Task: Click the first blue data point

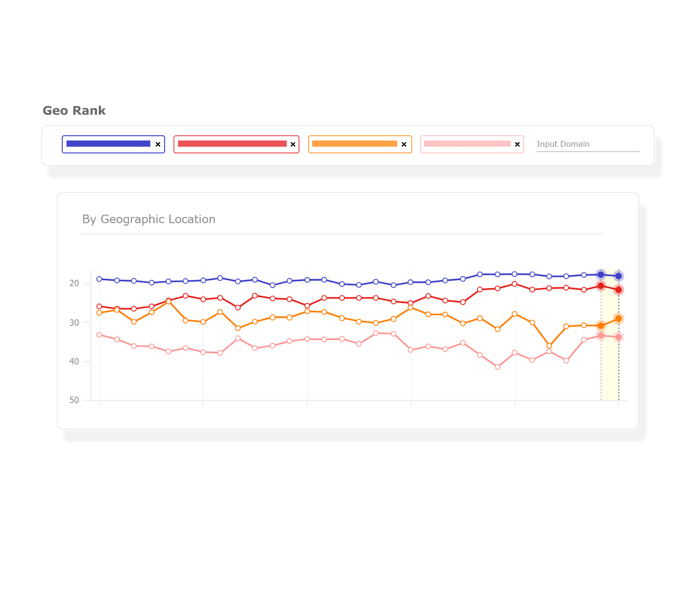Action: click(x=99, y=279)
